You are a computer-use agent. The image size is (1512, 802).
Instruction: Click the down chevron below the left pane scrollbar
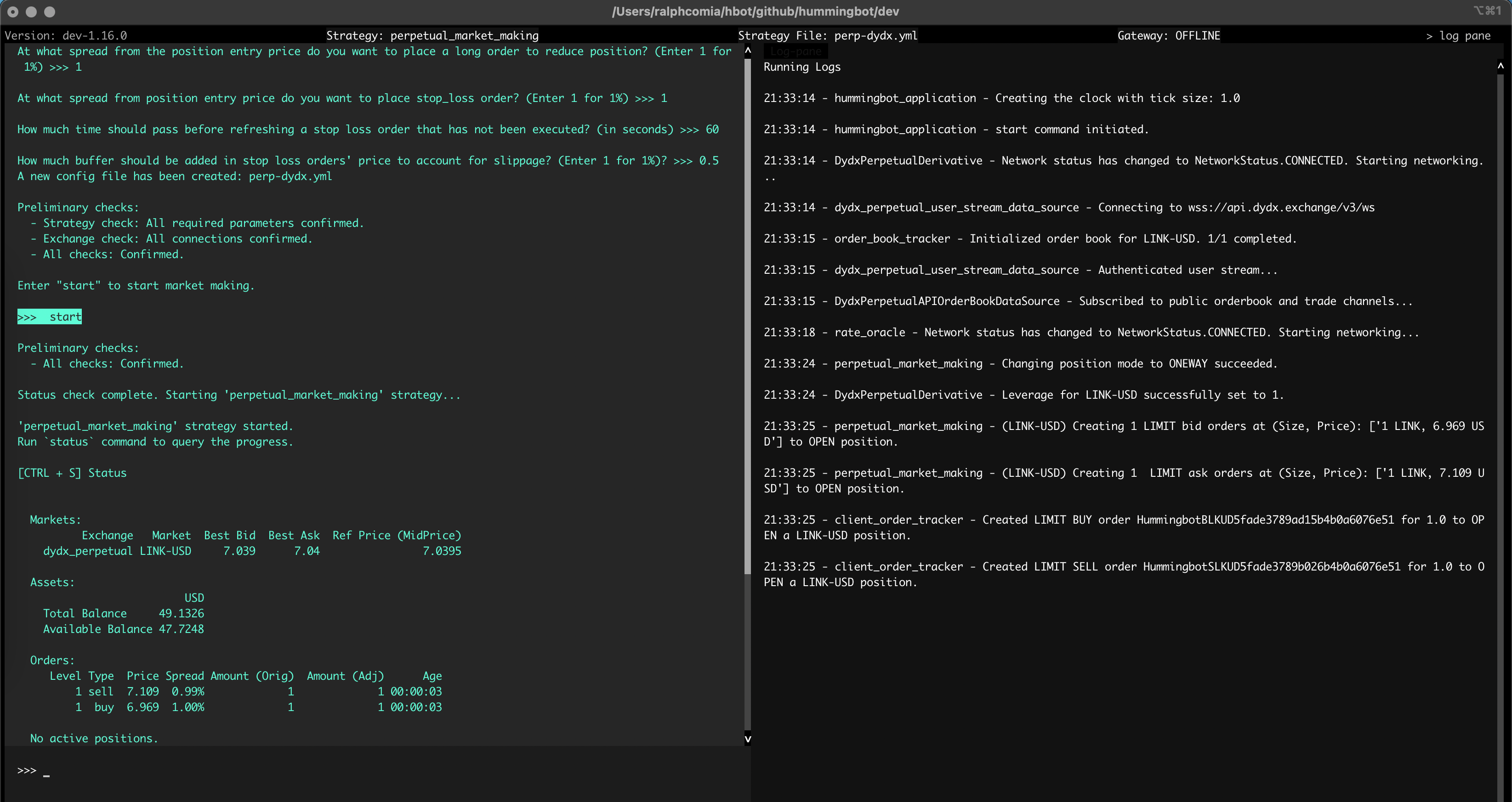pos(748,739)
